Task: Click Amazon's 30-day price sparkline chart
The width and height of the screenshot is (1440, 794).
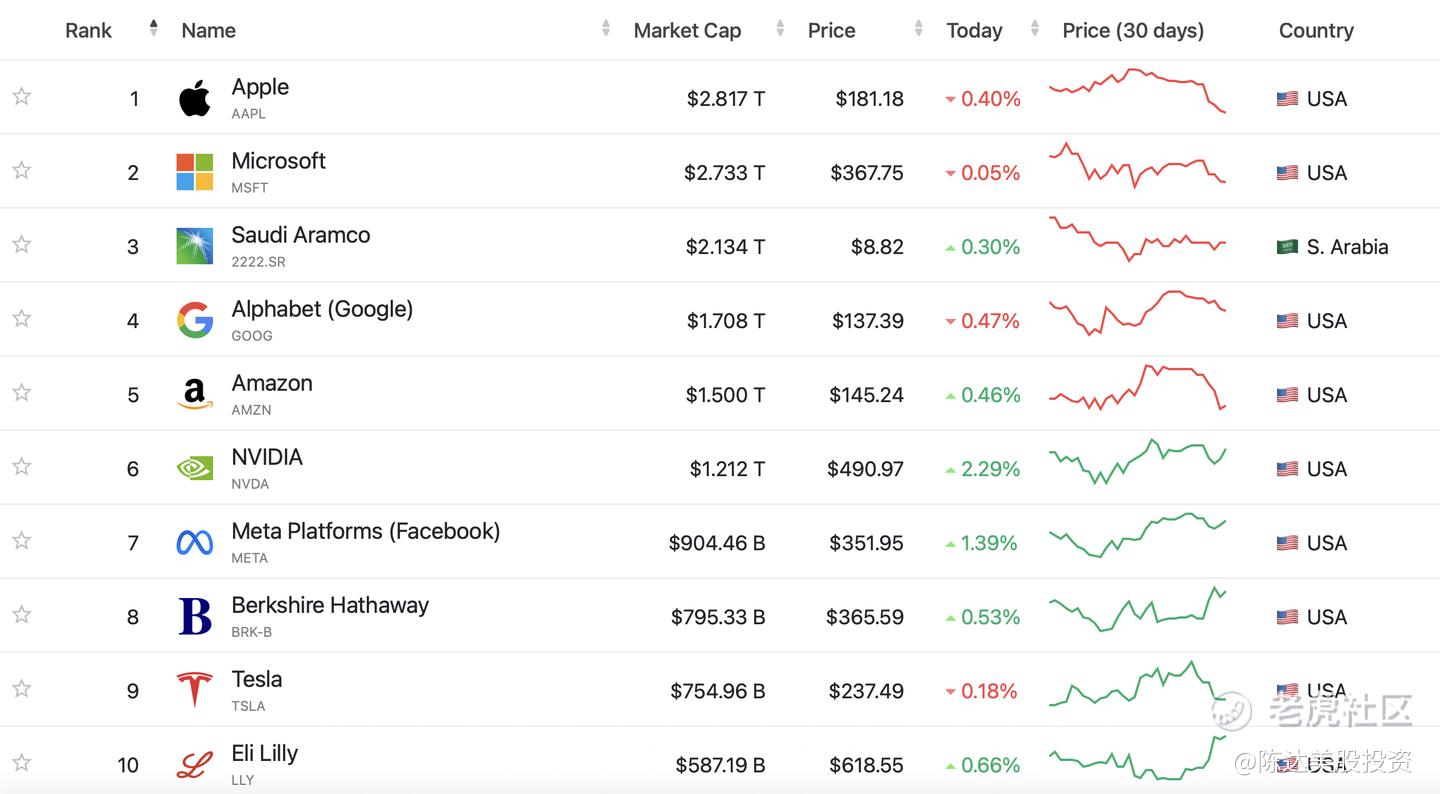Action: tap(1137, 388)
